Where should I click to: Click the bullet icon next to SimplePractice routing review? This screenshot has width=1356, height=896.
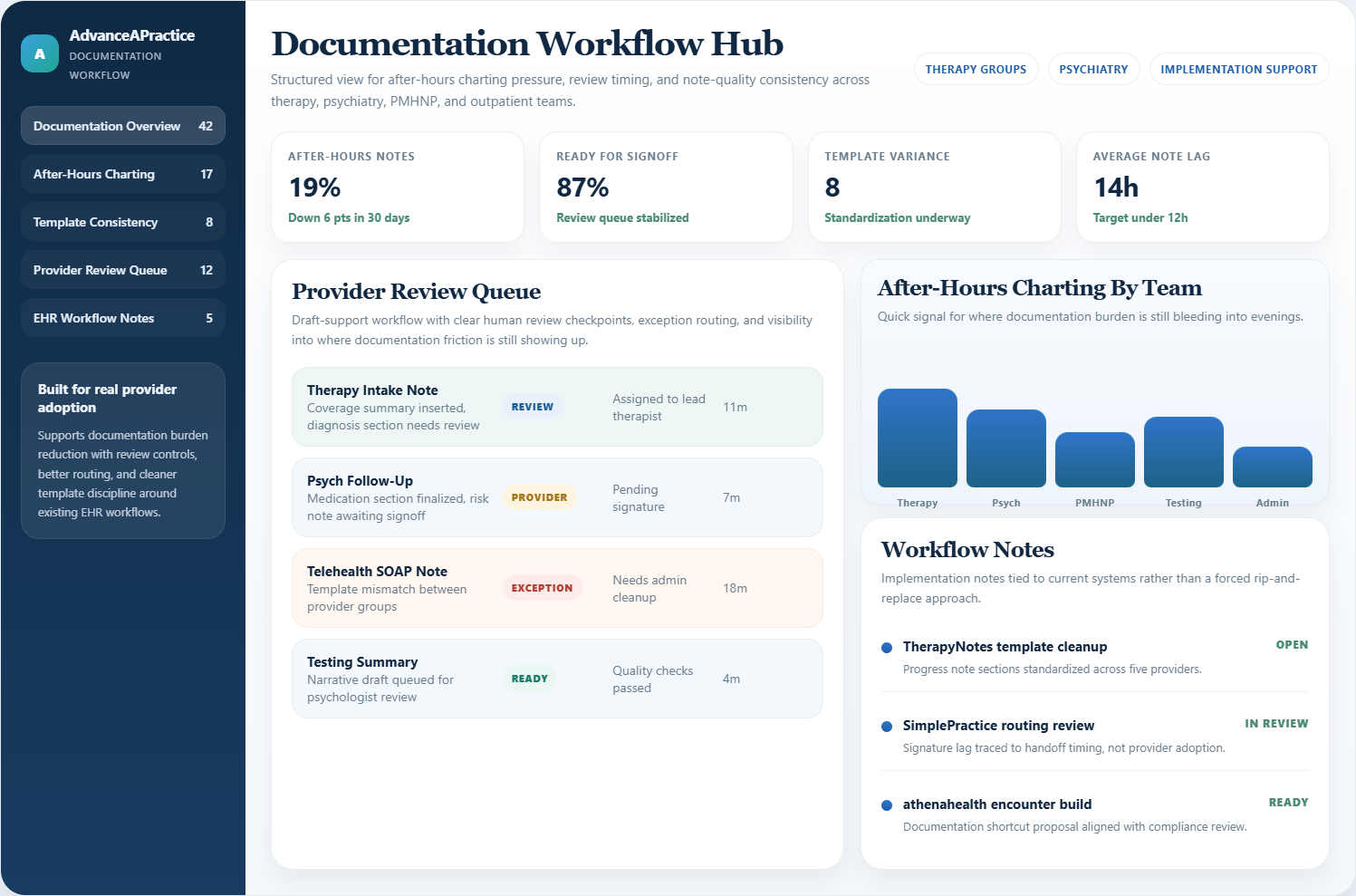[885, 726]
